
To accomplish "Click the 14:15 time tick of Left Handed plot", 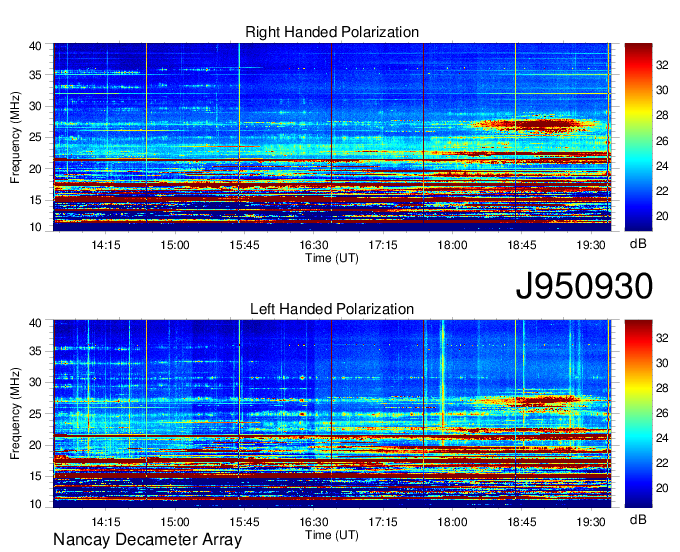I will point(106,521).
